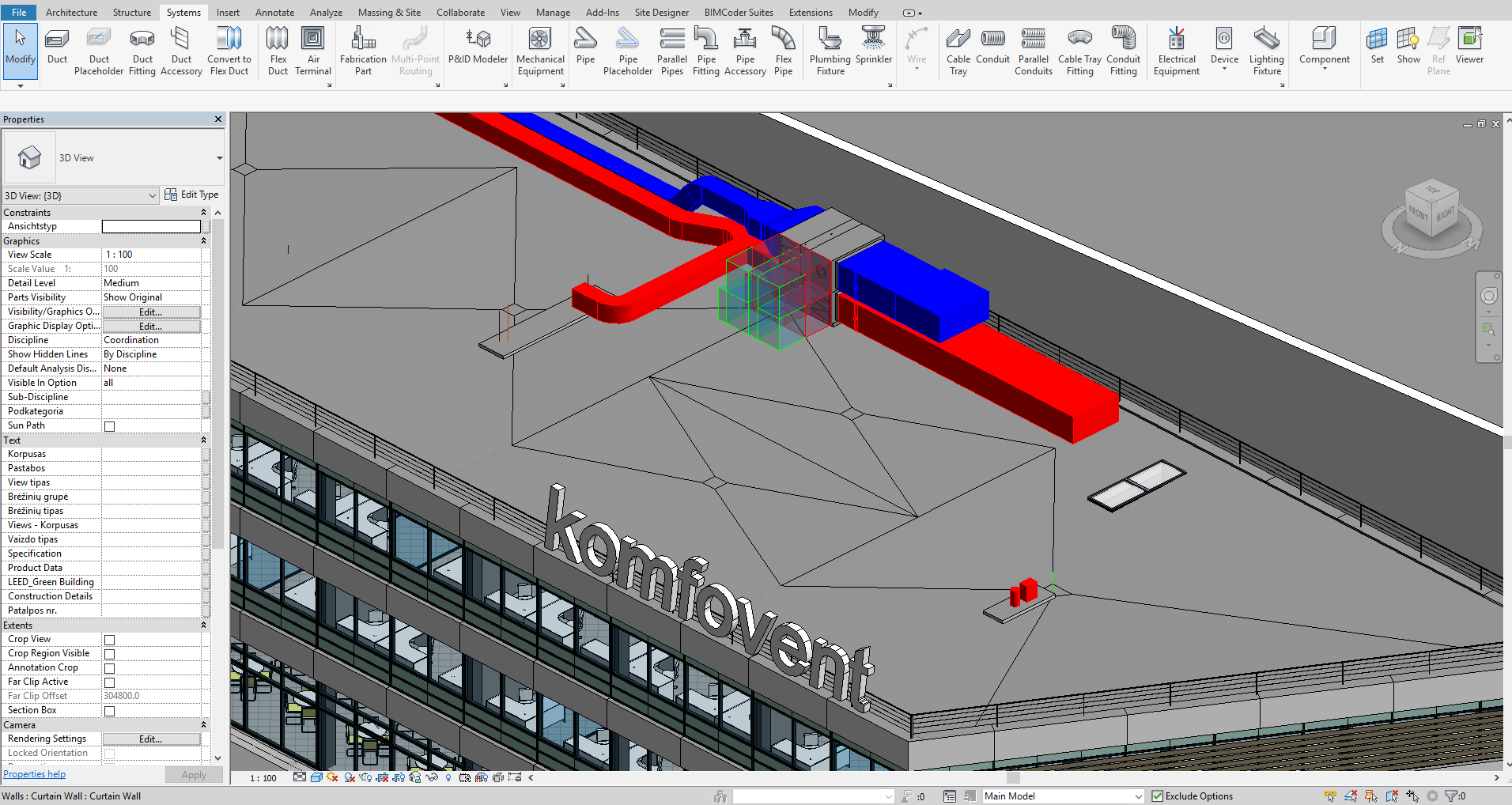Open the 3D View: {3D} dropdown

(x=152, y=195)
